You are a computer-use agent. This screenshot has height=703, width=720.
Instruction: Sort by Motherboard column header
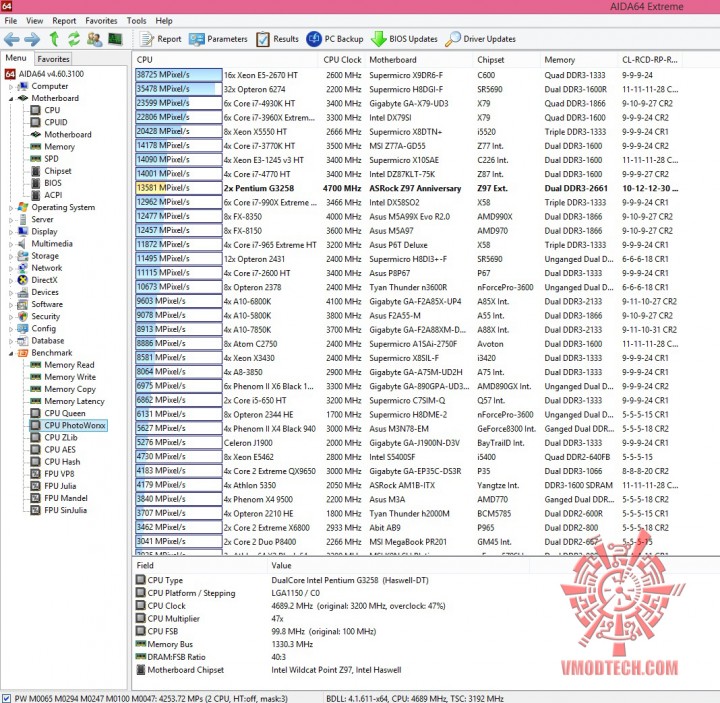coord(419,60)
